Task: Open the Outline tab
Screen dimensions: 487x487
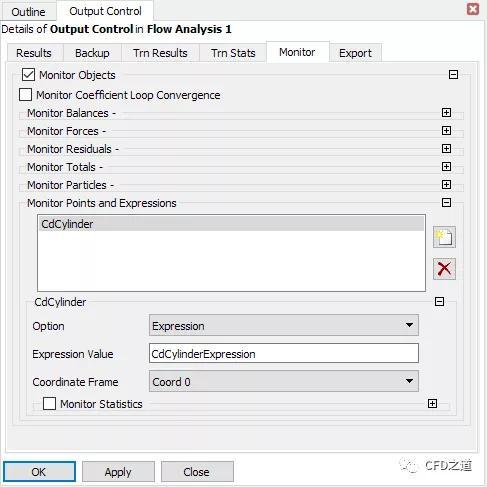Action: click(28, 12)
